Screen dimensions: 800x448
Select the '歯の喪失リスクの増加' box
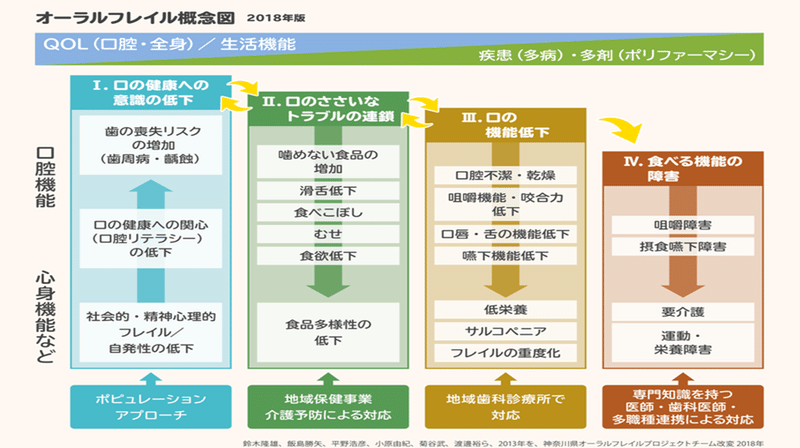[x=151, y=145]
